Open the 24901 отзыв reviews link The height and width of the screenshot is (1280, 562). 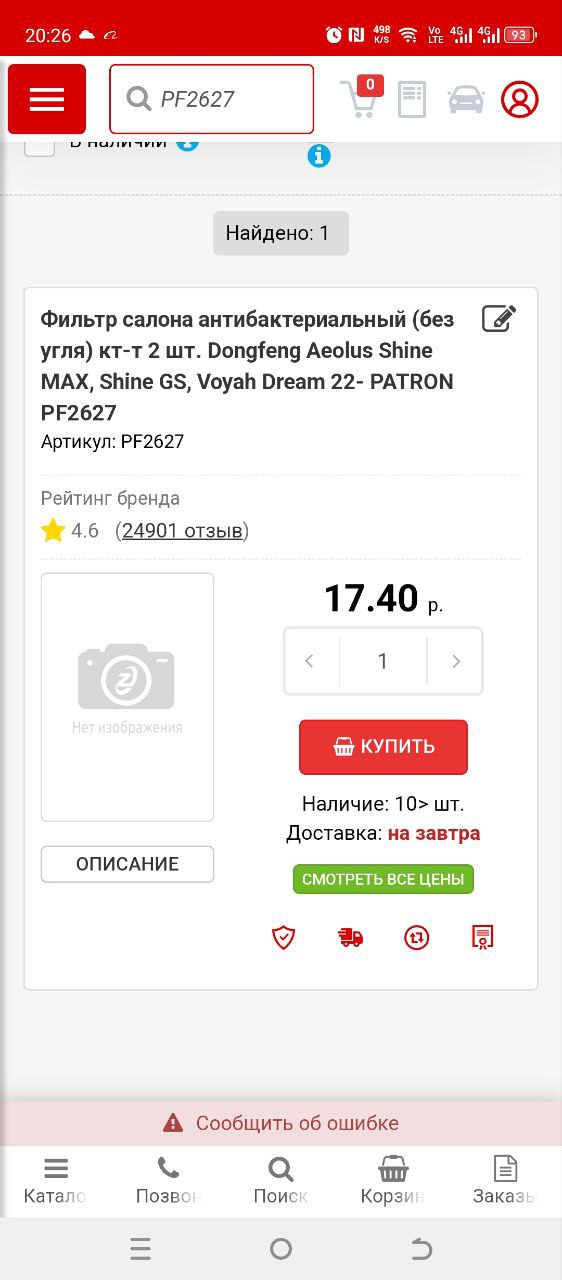click(x=182, y=531)
